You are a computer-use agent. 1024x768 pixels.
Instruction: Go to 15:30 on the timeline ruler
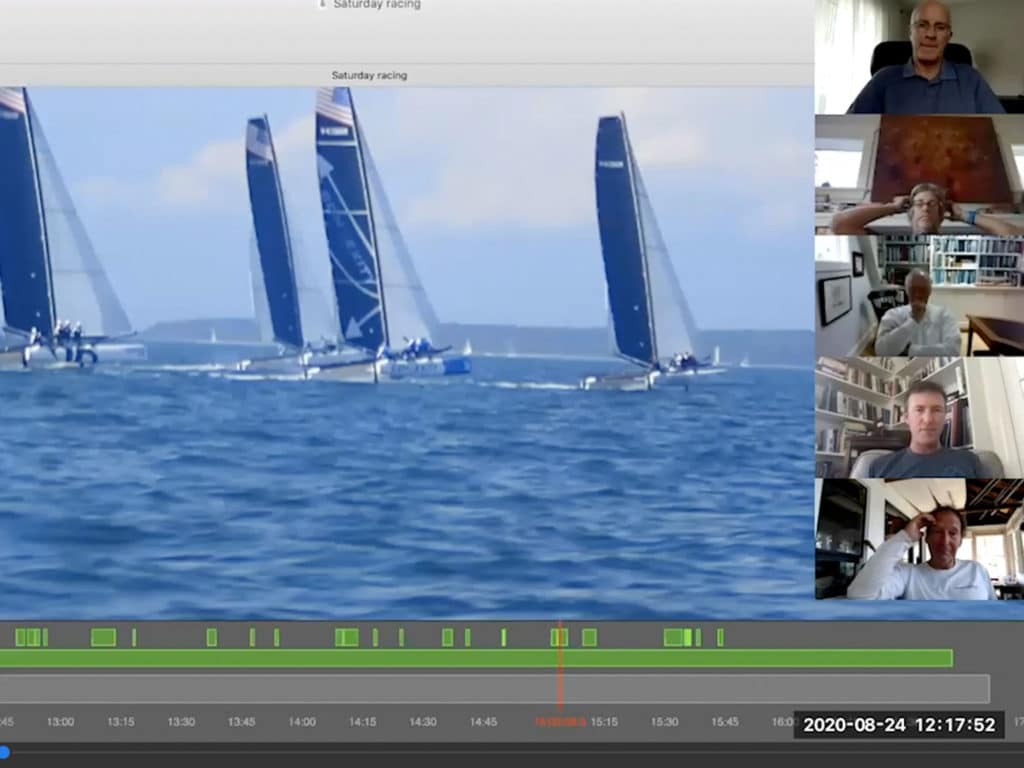[664, 721]
